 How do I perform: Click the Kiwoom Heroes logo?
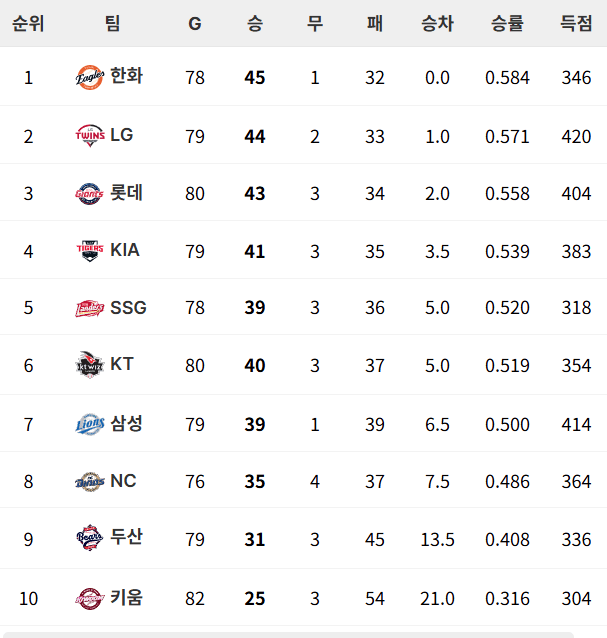pos(90,599)
